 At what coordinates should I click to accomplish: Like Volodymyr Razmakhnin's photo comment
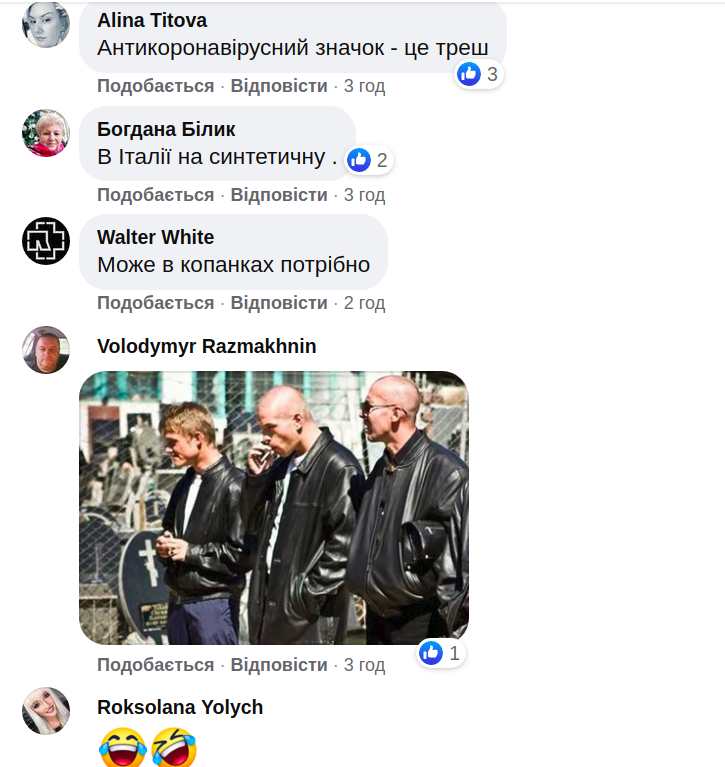pyautogui.click(x=156, y=665)
